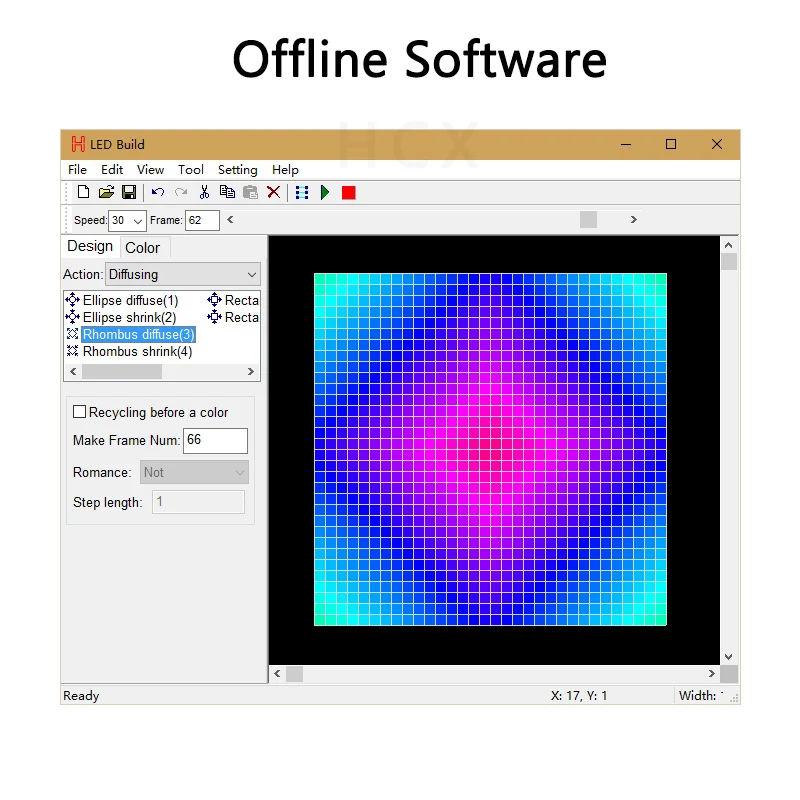
Task: Select the second Recta effect below the first
Action: pyautogui.click(x=242, y=317)
